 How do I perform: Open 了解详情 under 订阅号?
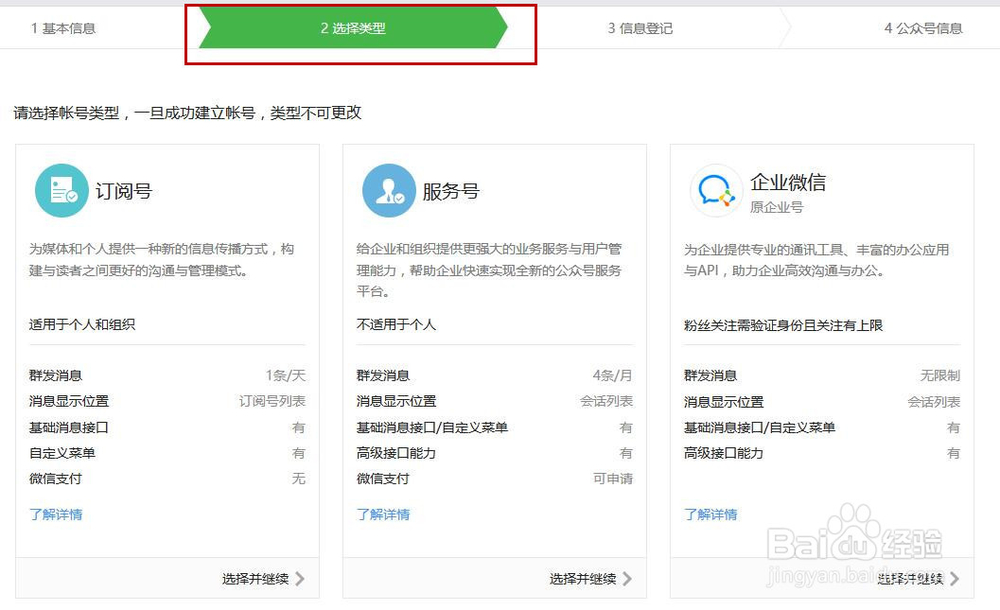[56, 516]
